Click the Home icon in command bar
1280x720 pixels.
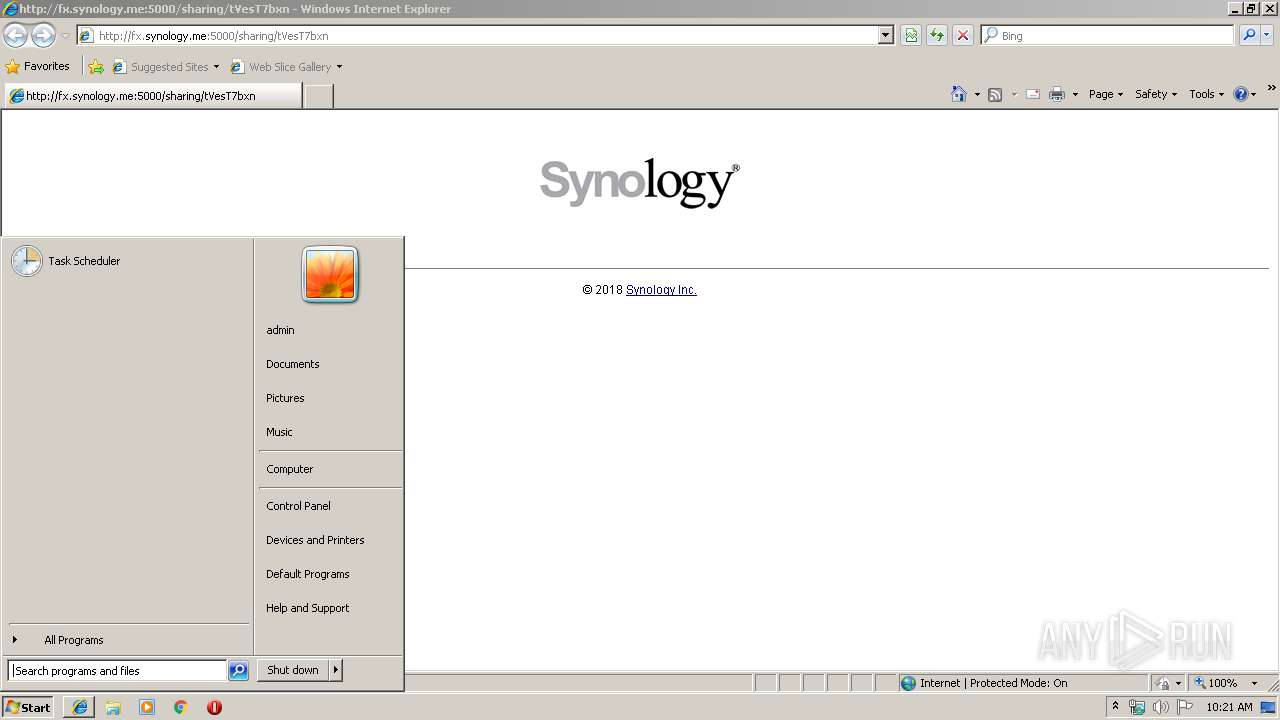coord(959,94)
